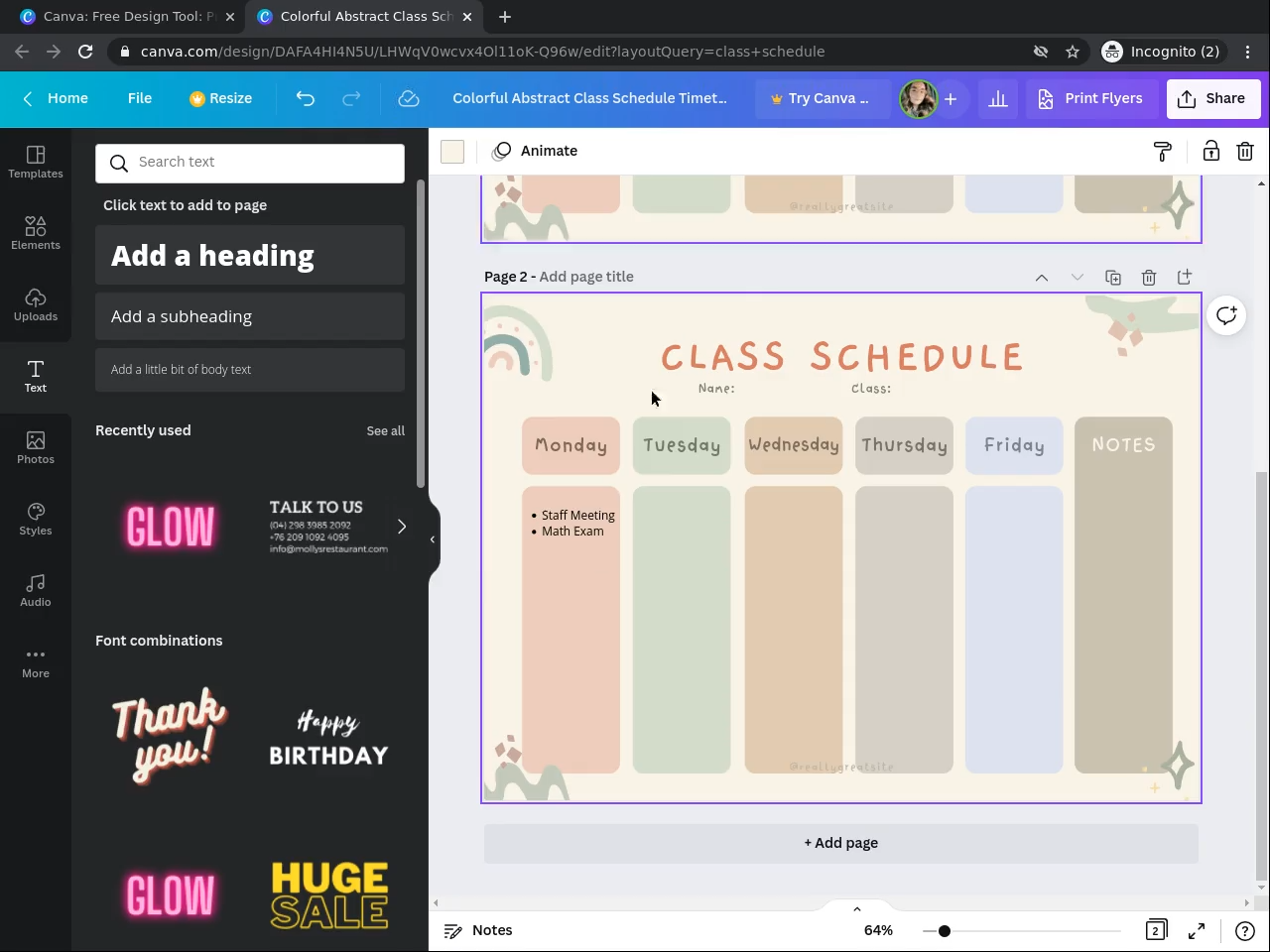Focus the Search text field

coord(250,163)
